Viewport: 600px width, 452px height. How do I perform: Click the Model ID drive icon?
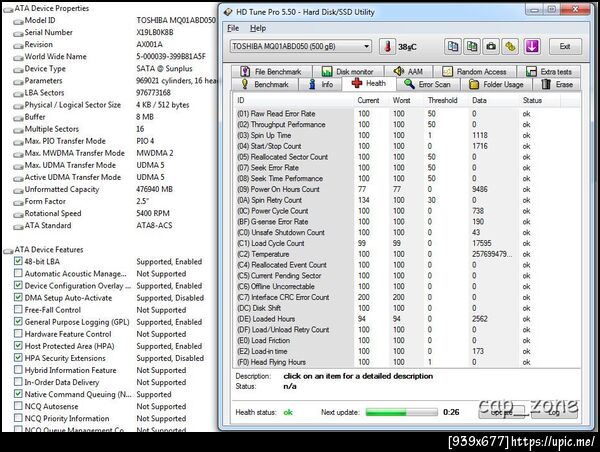tap(18, 22)
